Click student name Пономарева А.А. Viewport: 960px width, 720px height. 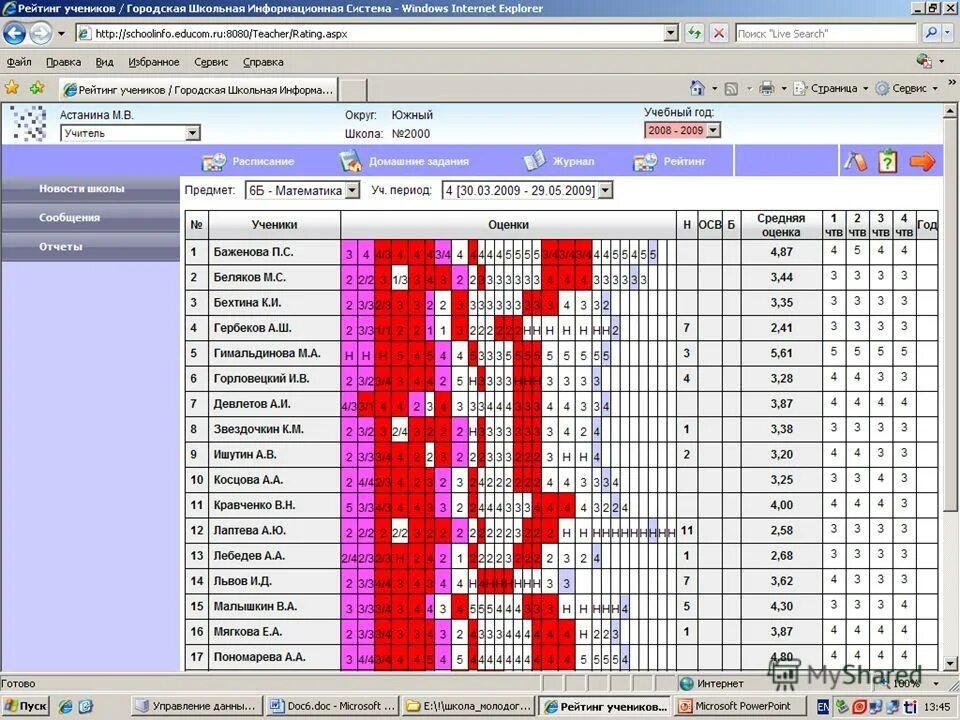259,657
